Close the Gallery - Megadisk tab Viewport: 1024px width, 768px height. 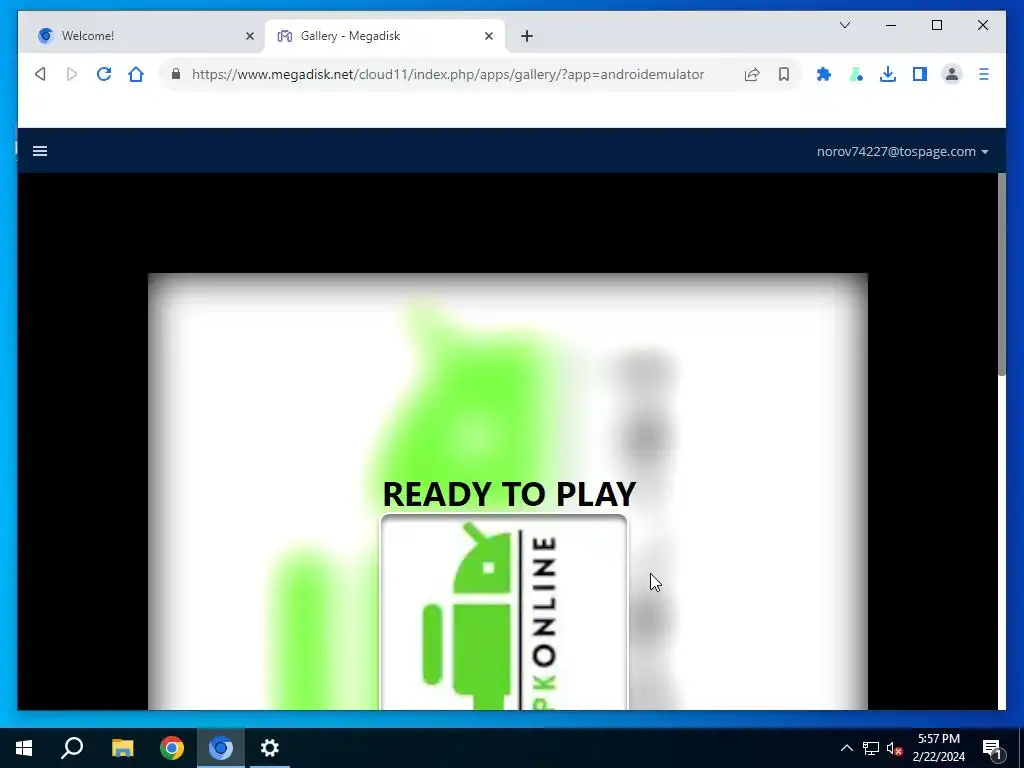(x=488, y=36)
